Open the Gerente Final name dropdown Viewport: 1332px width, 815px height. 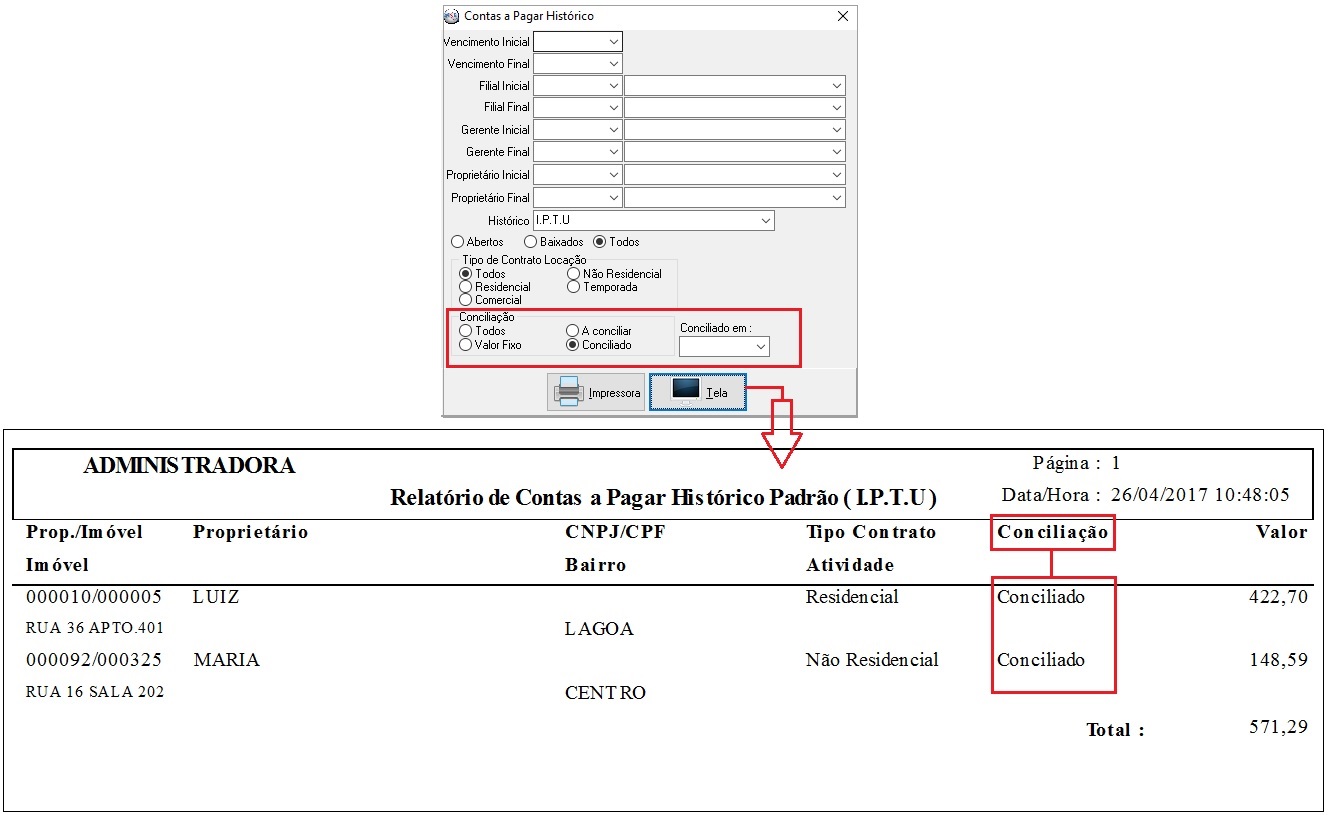836,152
